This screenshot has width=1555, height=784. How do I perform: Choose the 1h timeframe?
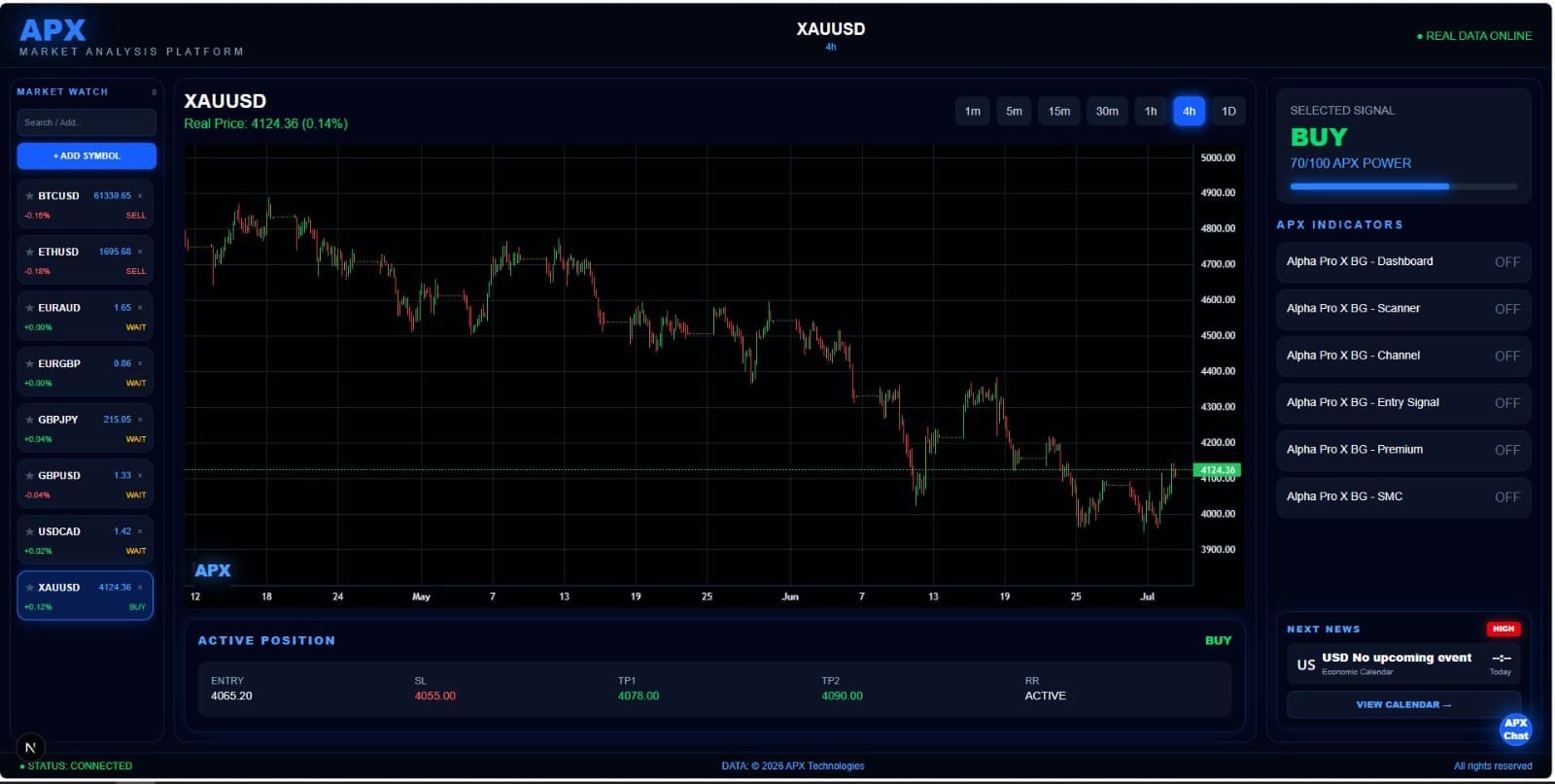pos(1151,112)
